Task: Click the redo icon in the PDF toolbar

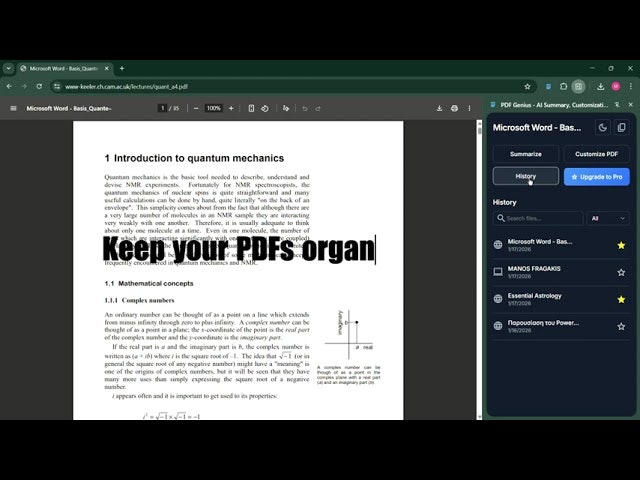Action: tap(318, 109)
